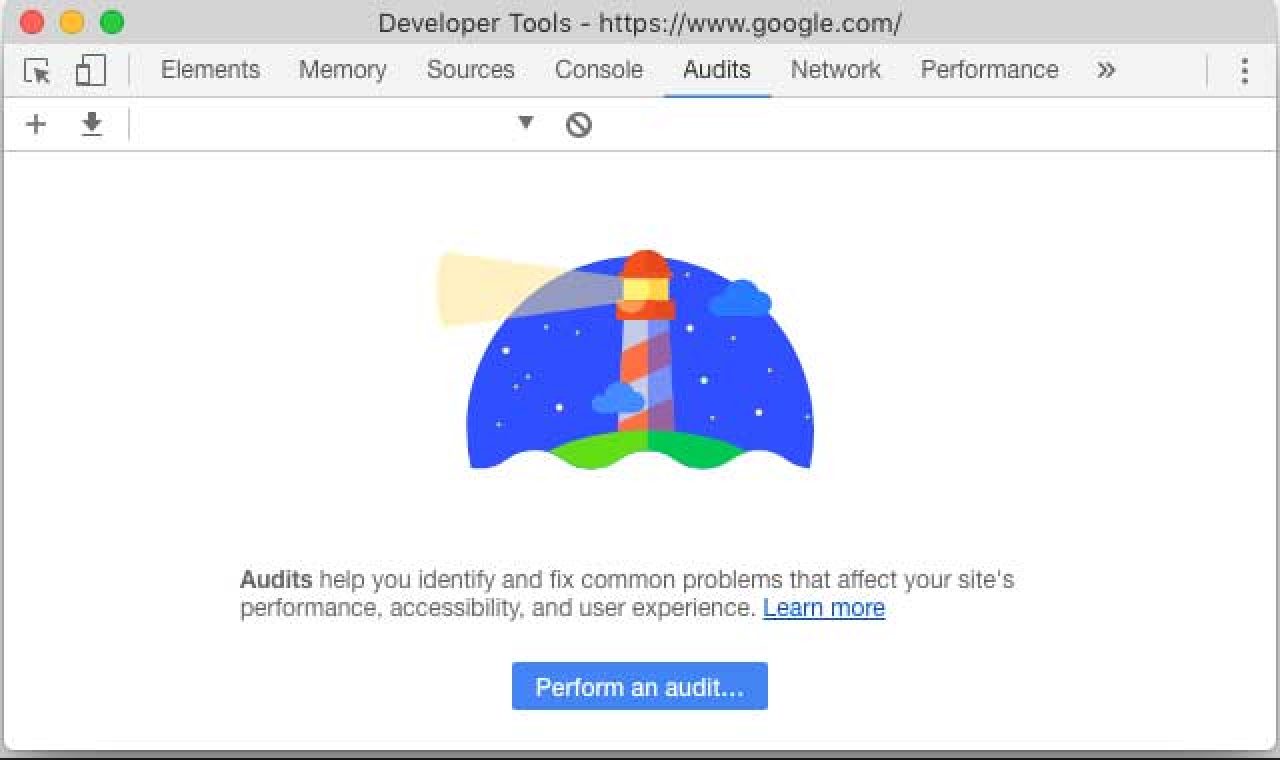Screen dimensions: 1280x760
Task: Click the bold 'Audits' word in description
Action: point(276,579)
